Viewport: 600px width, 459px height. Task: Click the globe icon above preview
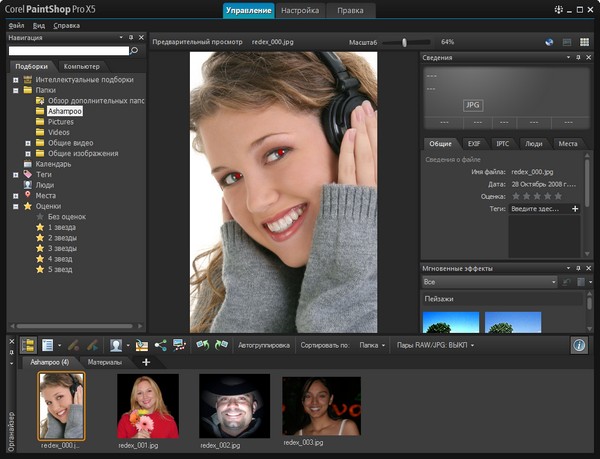tap(549, 42)
